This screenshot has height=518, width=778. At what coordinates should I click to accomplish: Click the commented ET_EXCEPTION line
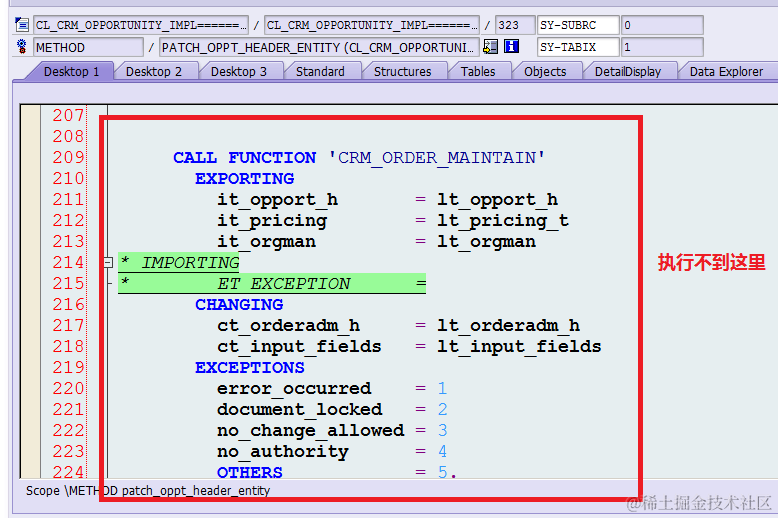(272, 283)
